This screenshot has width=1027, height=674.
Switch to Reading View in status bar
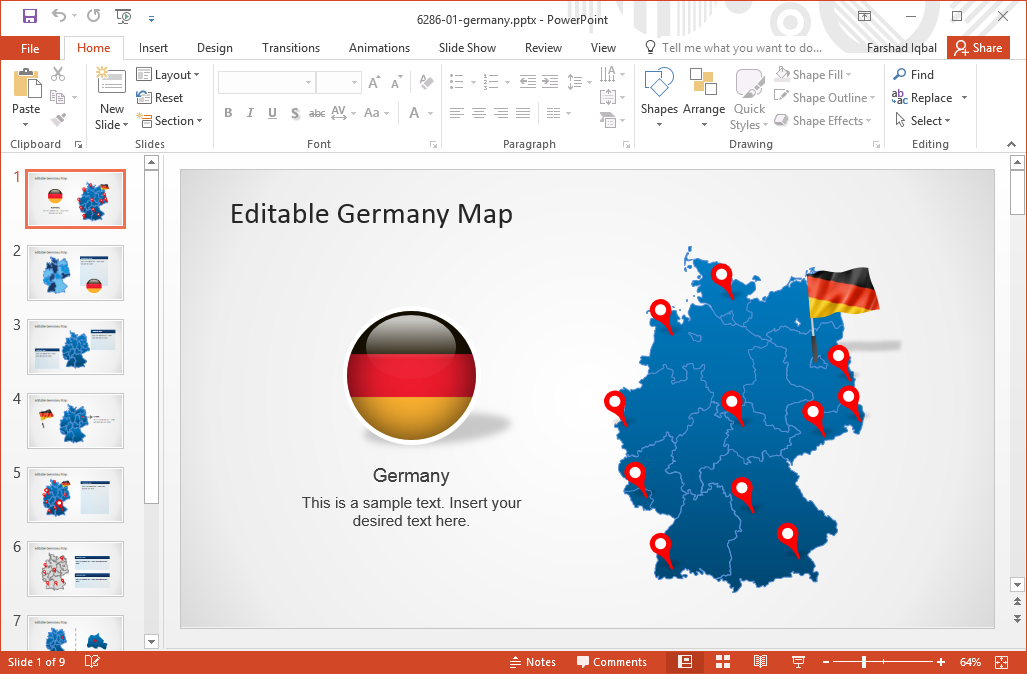(x=760, y=662)
